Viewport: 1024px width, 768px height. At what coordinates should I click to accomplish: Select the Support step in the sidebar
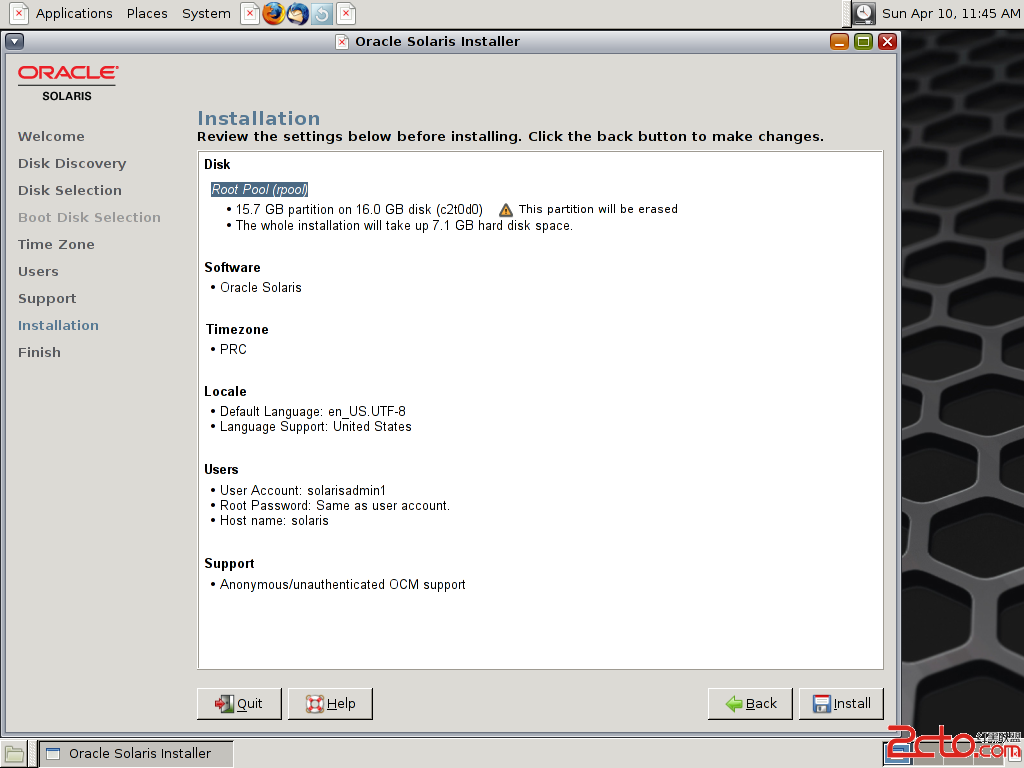tap(47, 298)
